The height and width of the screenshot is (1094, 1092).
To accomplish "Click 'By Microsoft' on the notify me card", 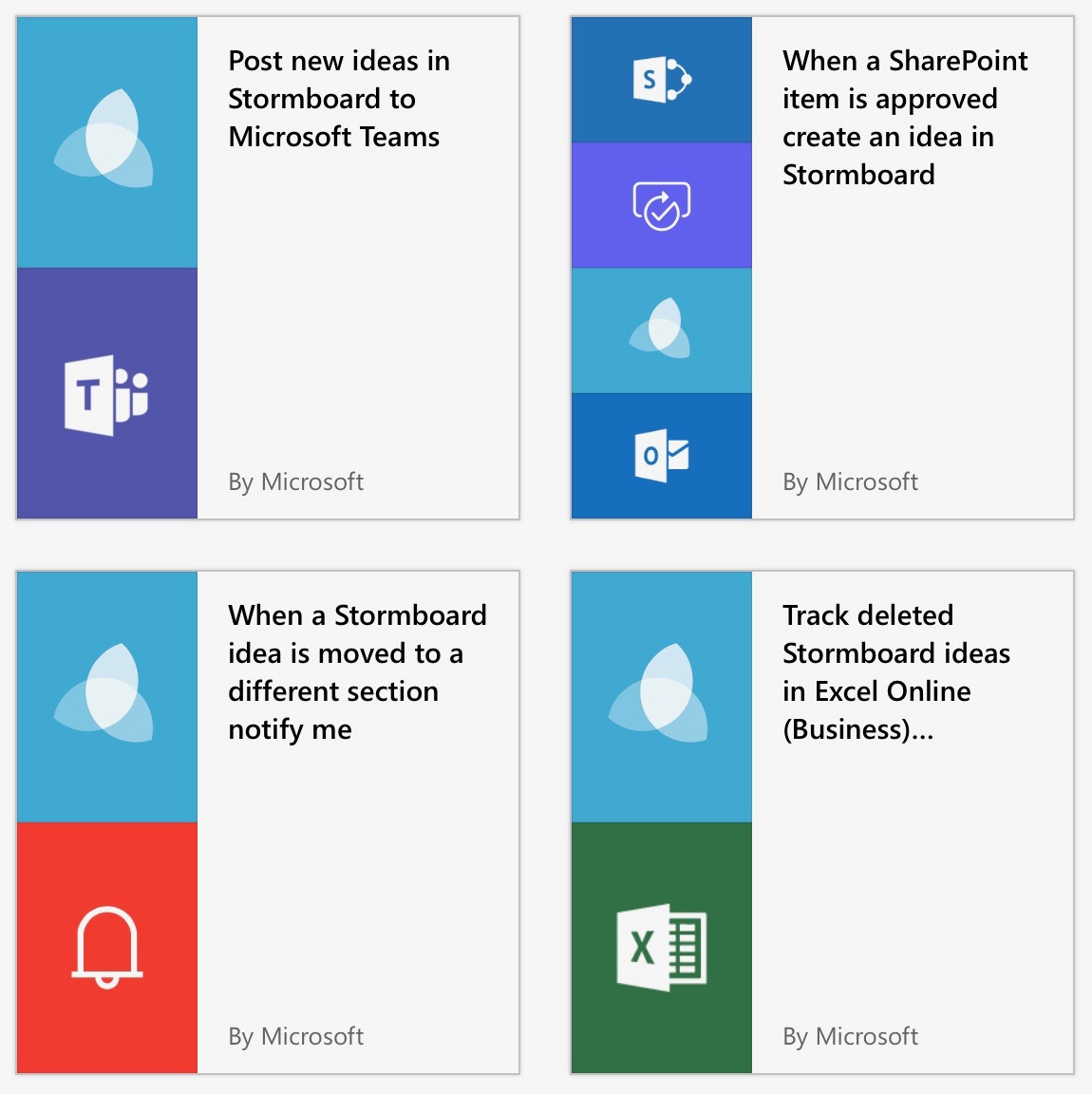I will coord(296,1037).
